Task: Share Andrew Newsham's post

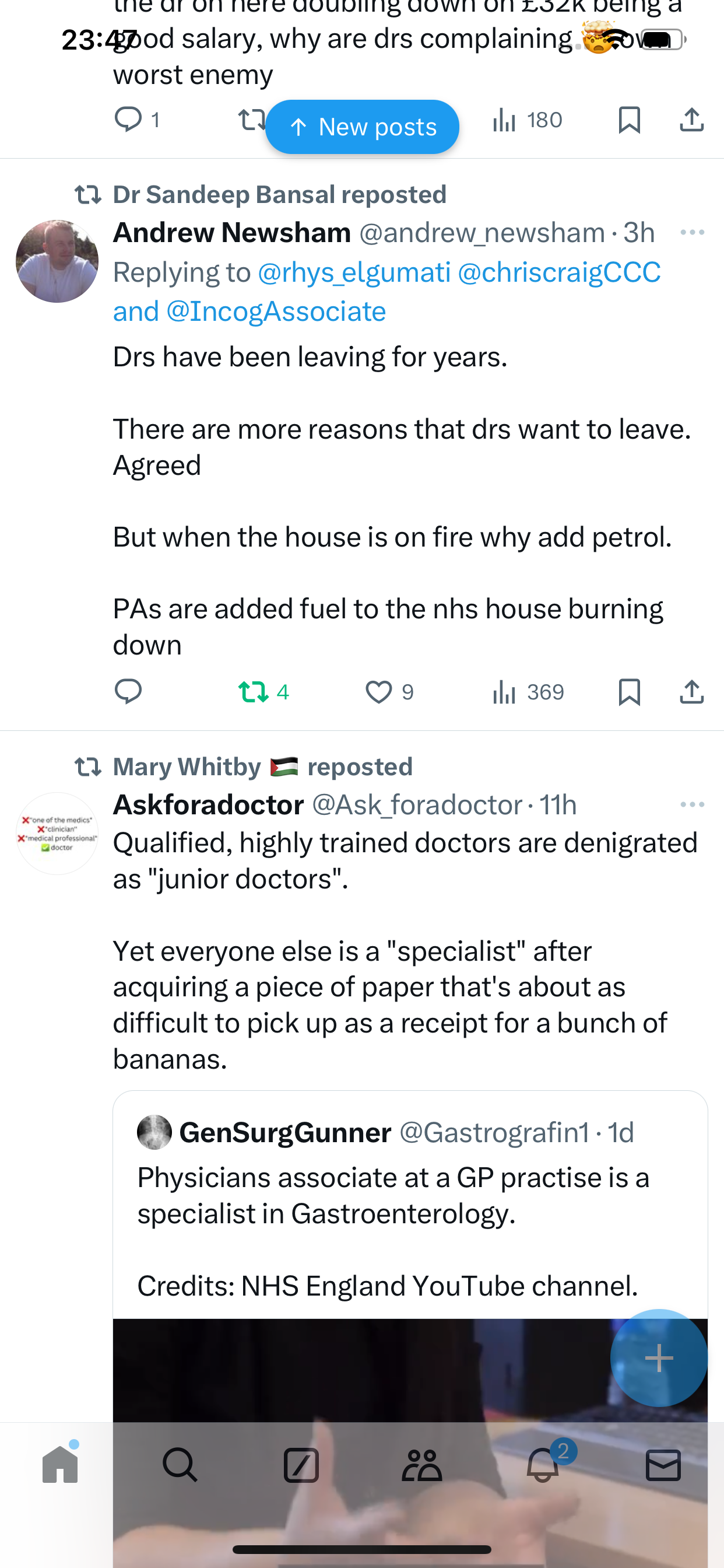Action: click(x=692, y=692)
